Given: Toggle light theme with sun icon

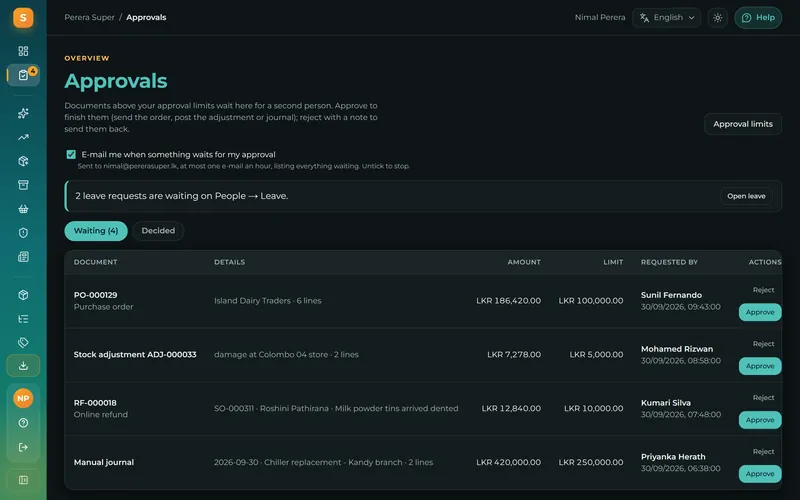Looking at the screenshot, I should click(717, 18).
